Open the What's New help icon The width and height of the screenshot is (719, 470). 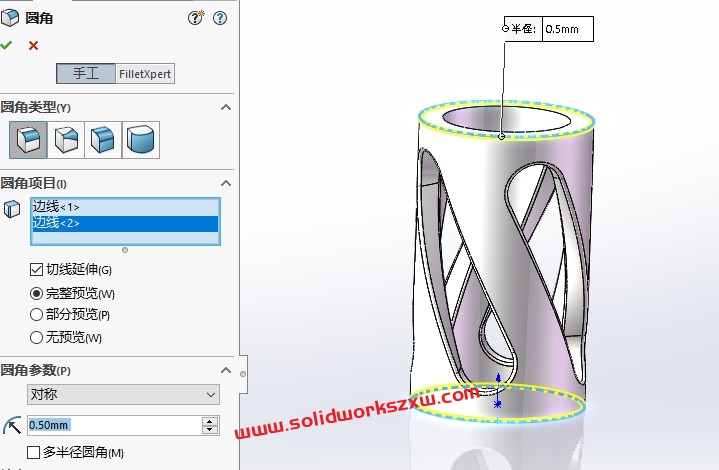pyautogui.click(x=196, y=18)
